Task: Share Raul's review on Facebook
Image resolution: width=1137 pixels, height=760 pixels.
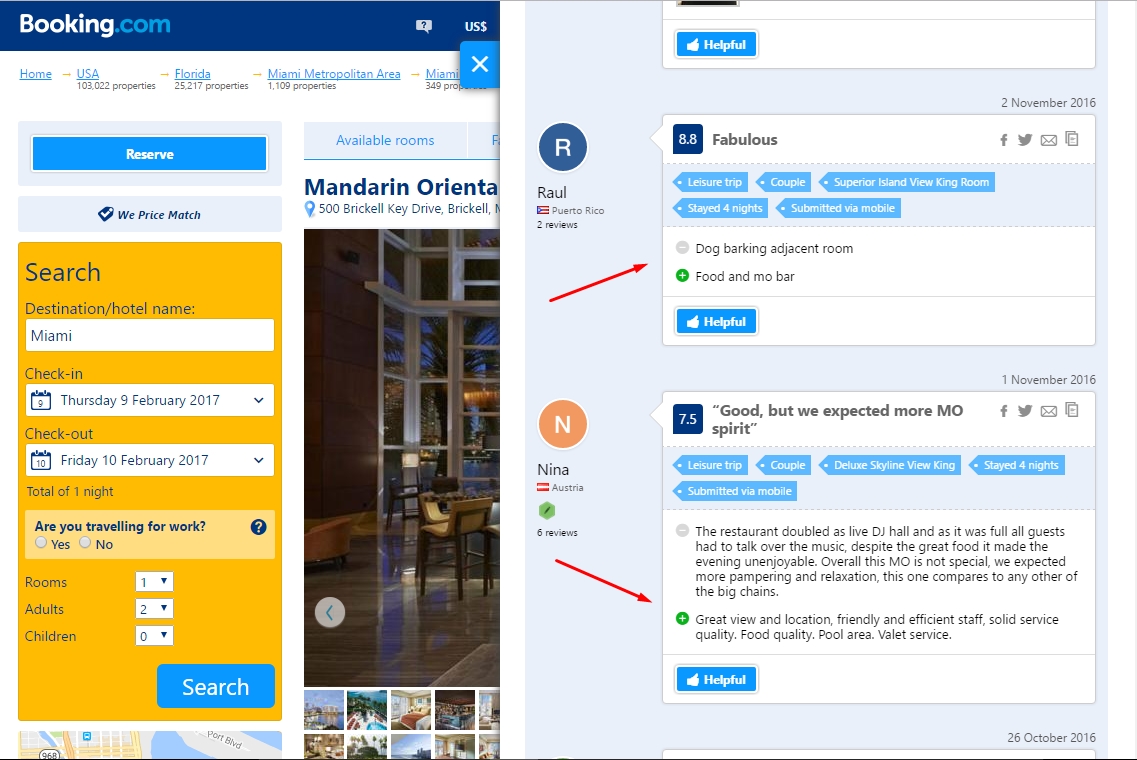Action: click(x=1004, y=140)
